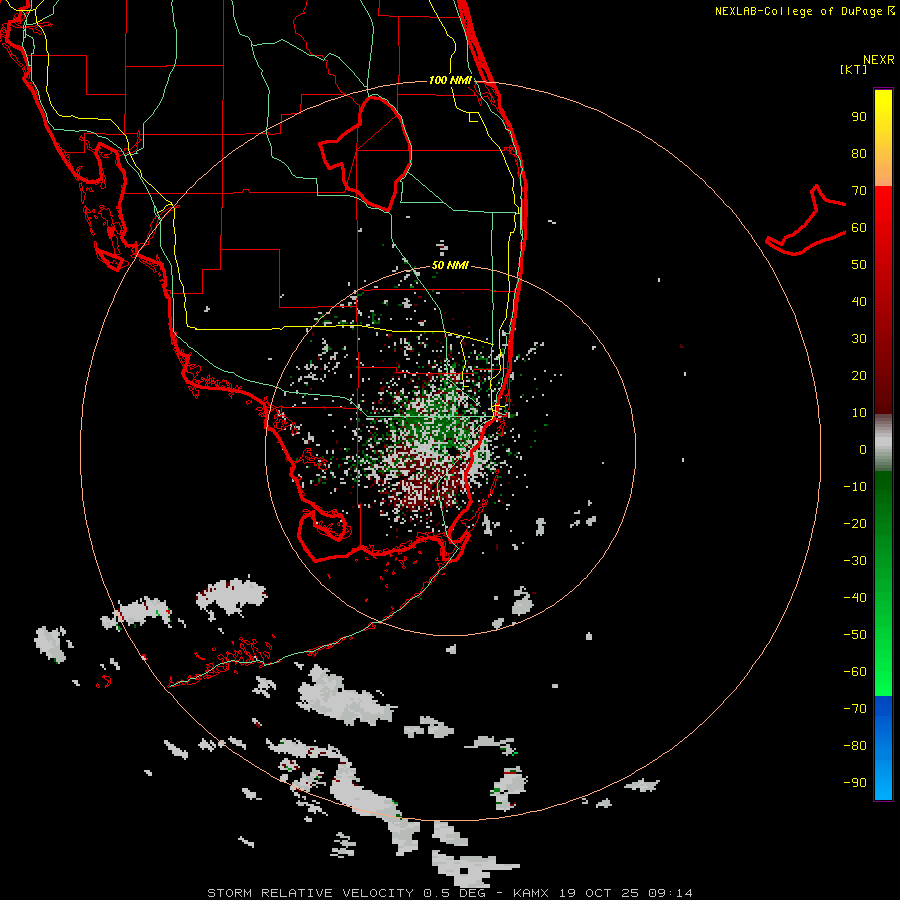
Task: Select the positive 40 knot scale label
Action: pos(859,301)
